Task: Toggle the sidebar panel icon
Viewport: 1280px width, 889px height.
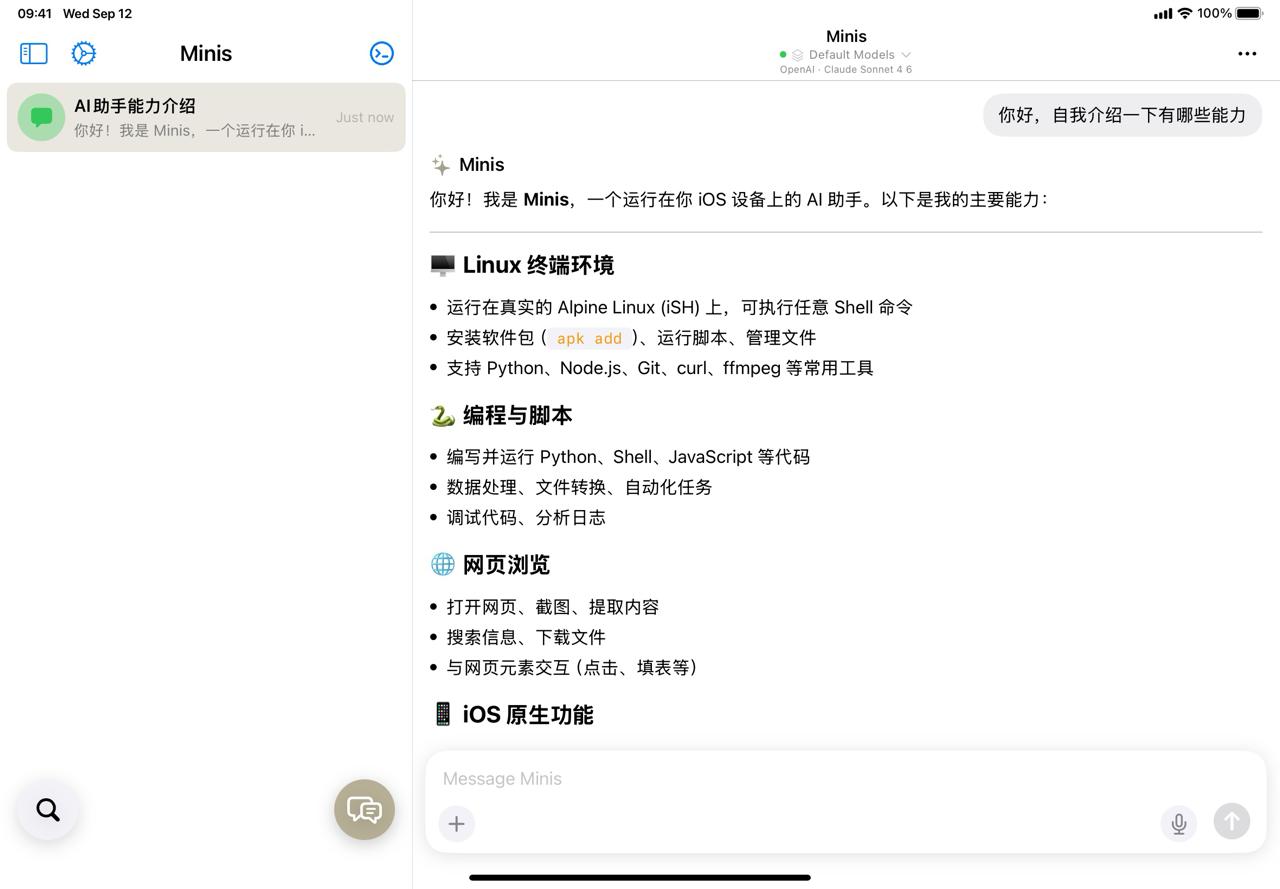Action: [34, 53]
